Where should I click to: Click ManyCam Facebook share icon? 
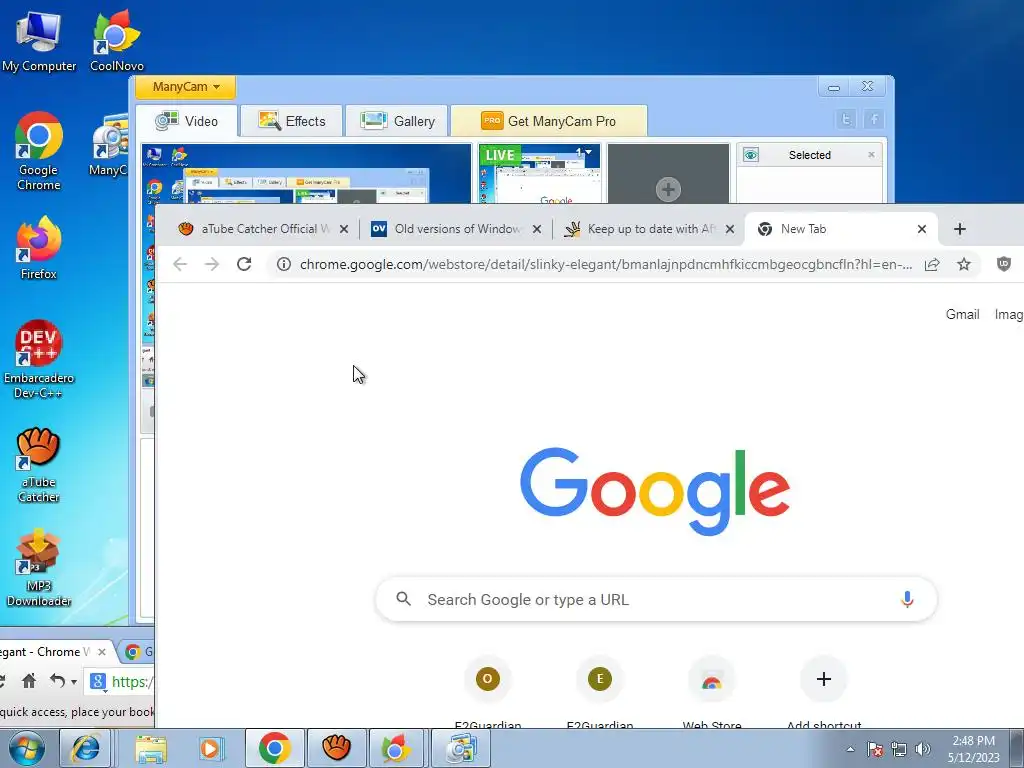874,119
